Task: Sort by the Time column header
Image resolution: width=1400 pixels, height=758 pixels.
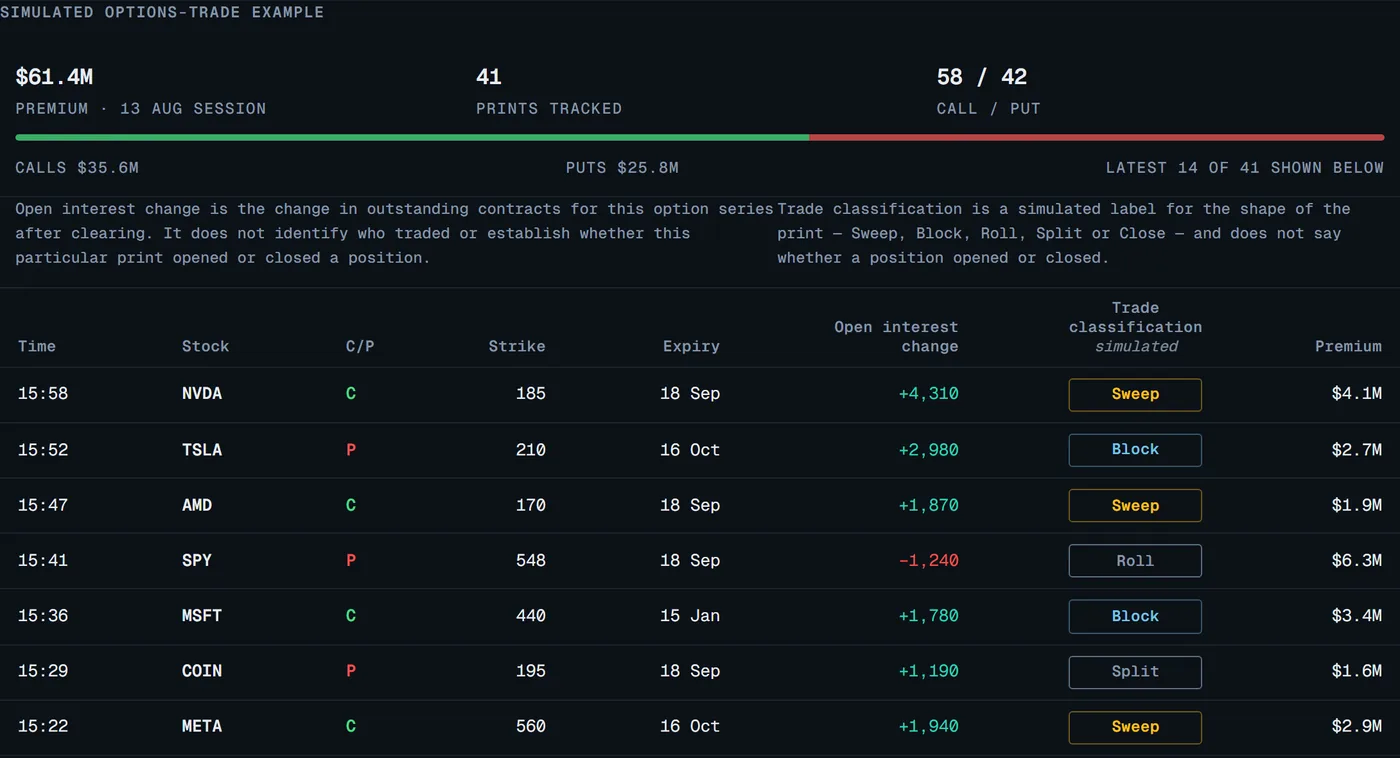Action: pos(37,346)
